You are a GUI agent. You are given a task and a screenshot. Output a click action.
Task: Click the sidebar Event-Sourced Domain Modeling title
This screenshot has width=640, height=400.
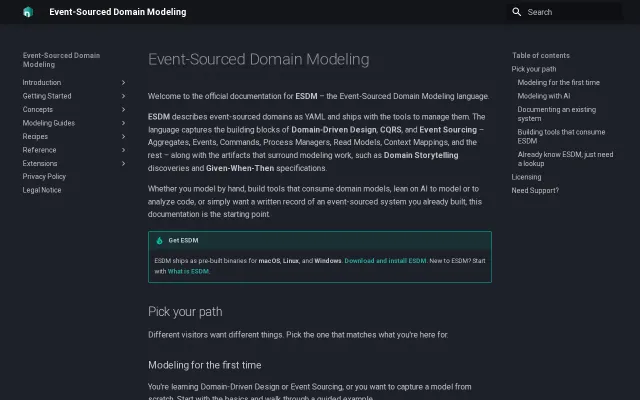(61, 60)
